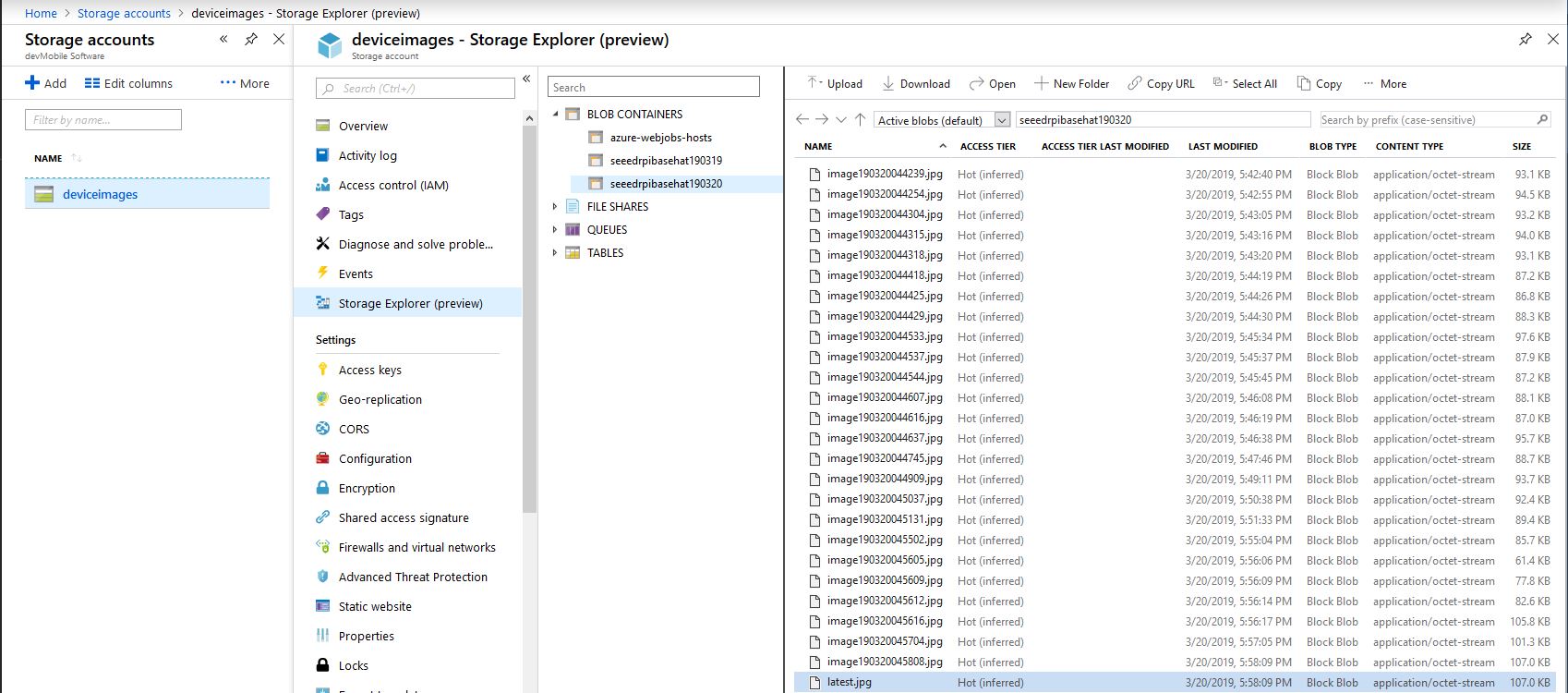This screenshot has height=693, width=1568.
Task: Select Shared access signature menu item
Action: (x=403, y=517)
